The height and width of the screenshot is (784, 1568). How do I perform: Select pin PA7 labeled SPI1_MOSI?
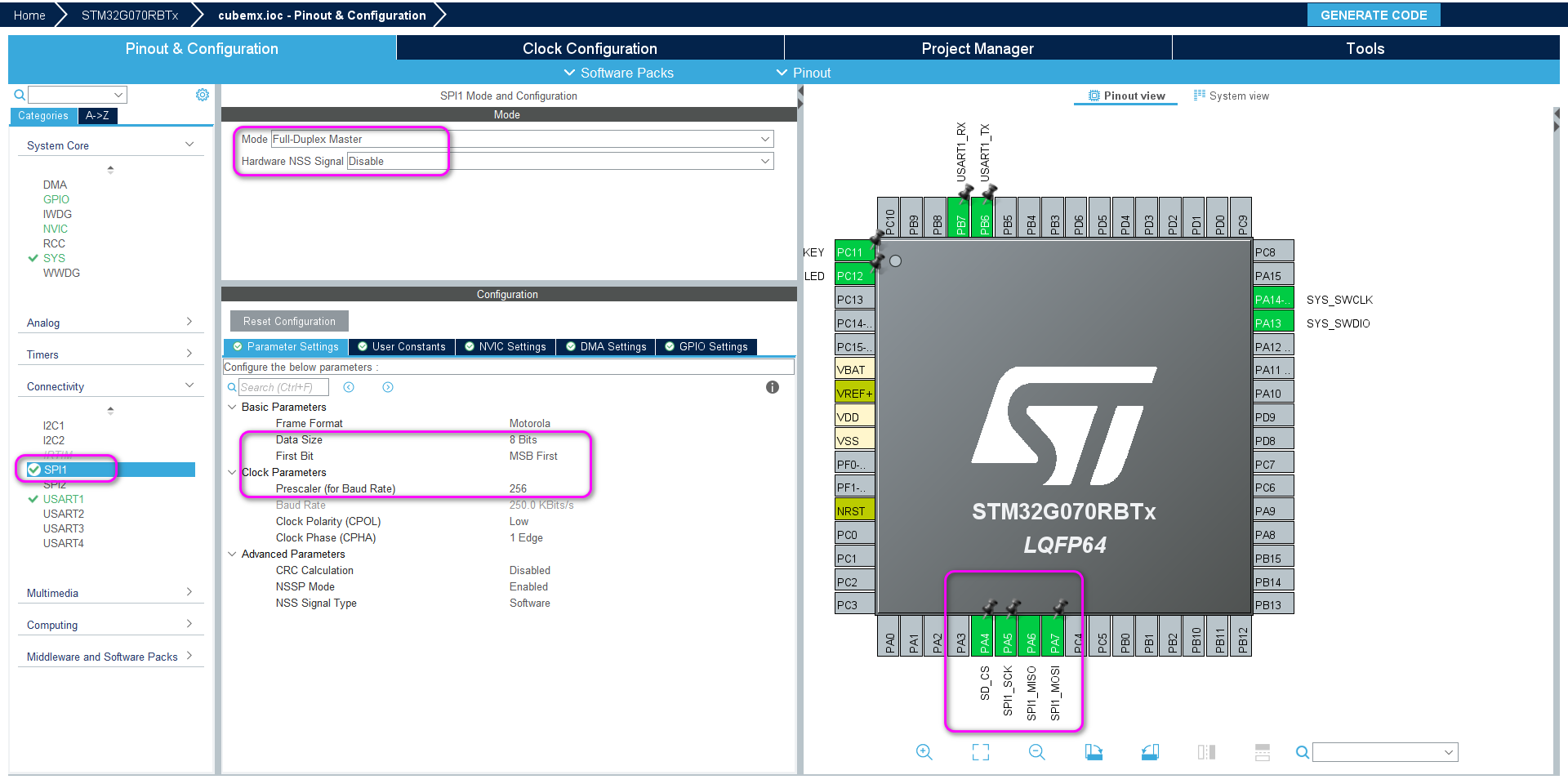coord(1055,635)
